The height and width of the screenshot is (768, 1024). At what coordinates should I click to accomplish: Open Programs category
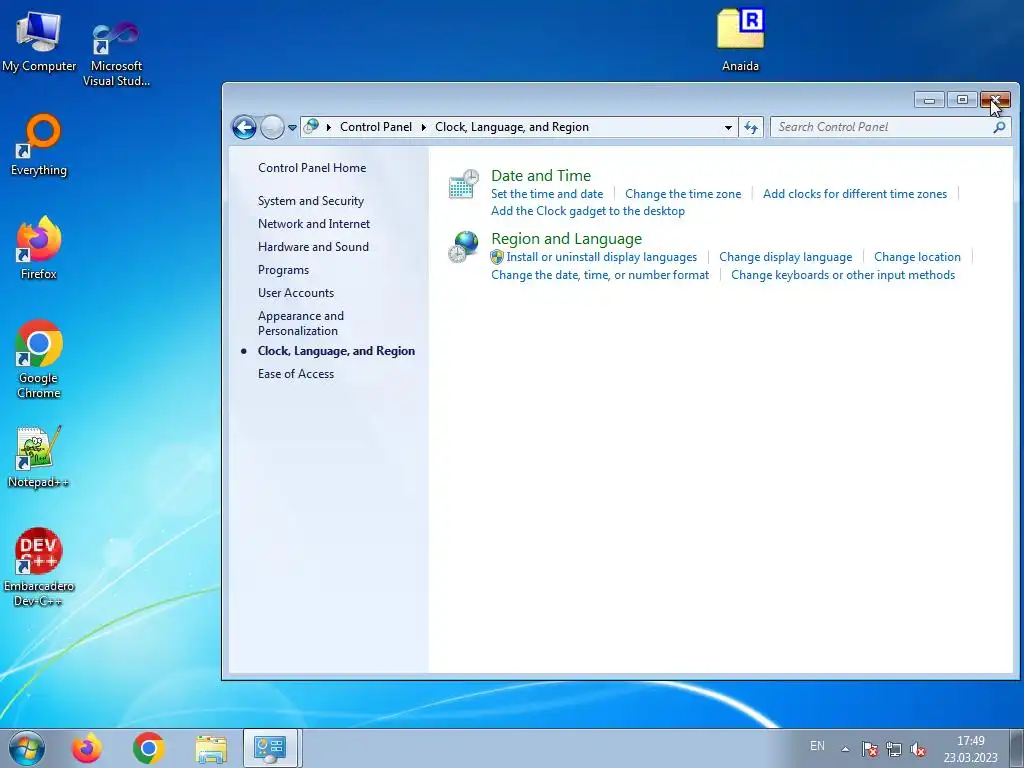click(x=283, y=270)
